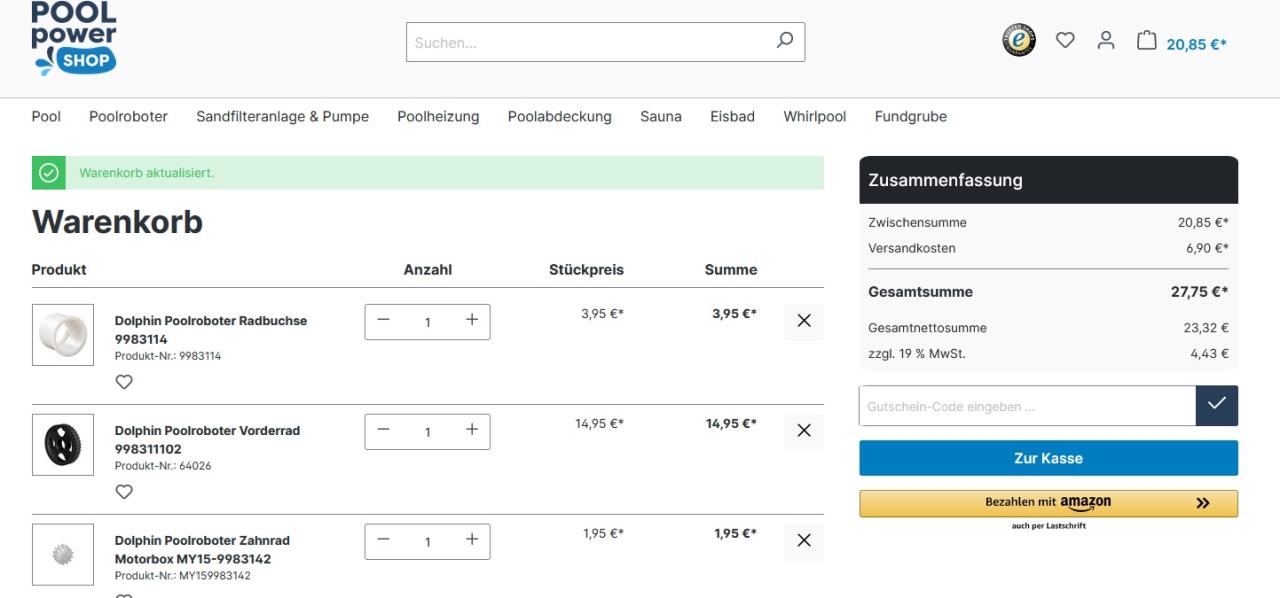1280x598 pixels.
Task: Select the MwSt. 4,43 € value
Action: tap(1209, 353)
